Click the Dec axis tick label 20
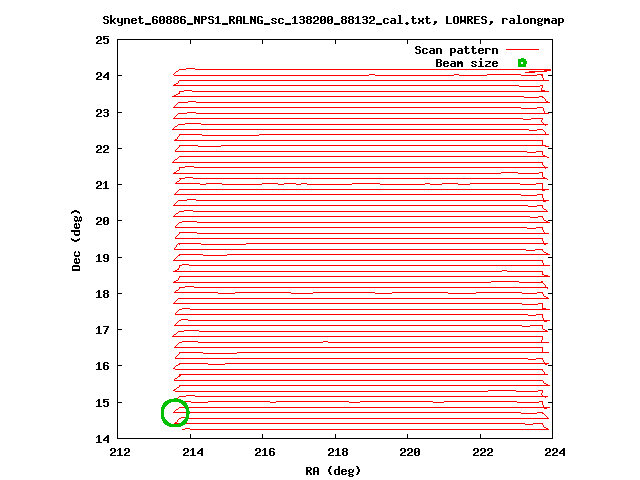The width and height of the screenshot is (640, 480). [x=102, y=221]
